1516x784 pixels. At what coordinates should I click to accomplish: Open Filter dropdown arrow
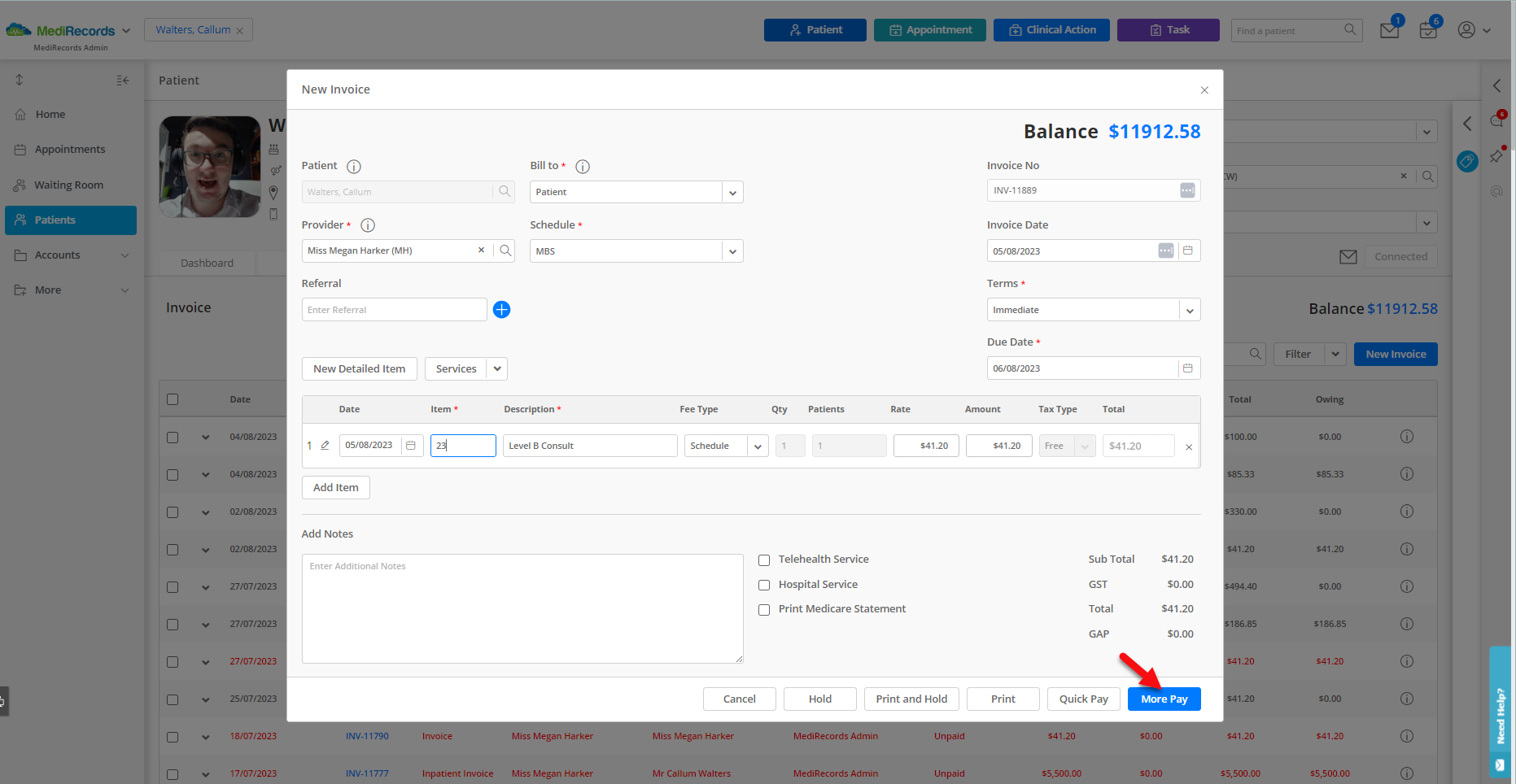click(x=1335, y=354)
